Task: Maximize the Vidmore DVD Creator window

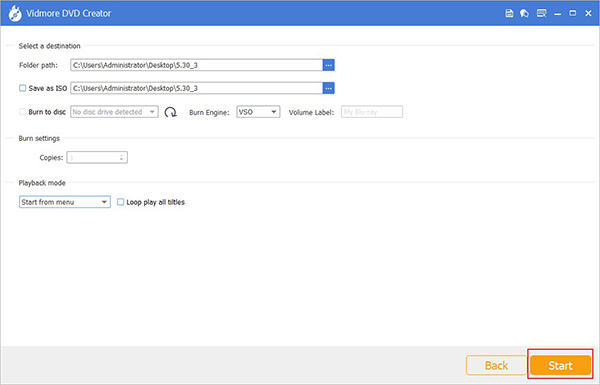Action: [572, 13]
